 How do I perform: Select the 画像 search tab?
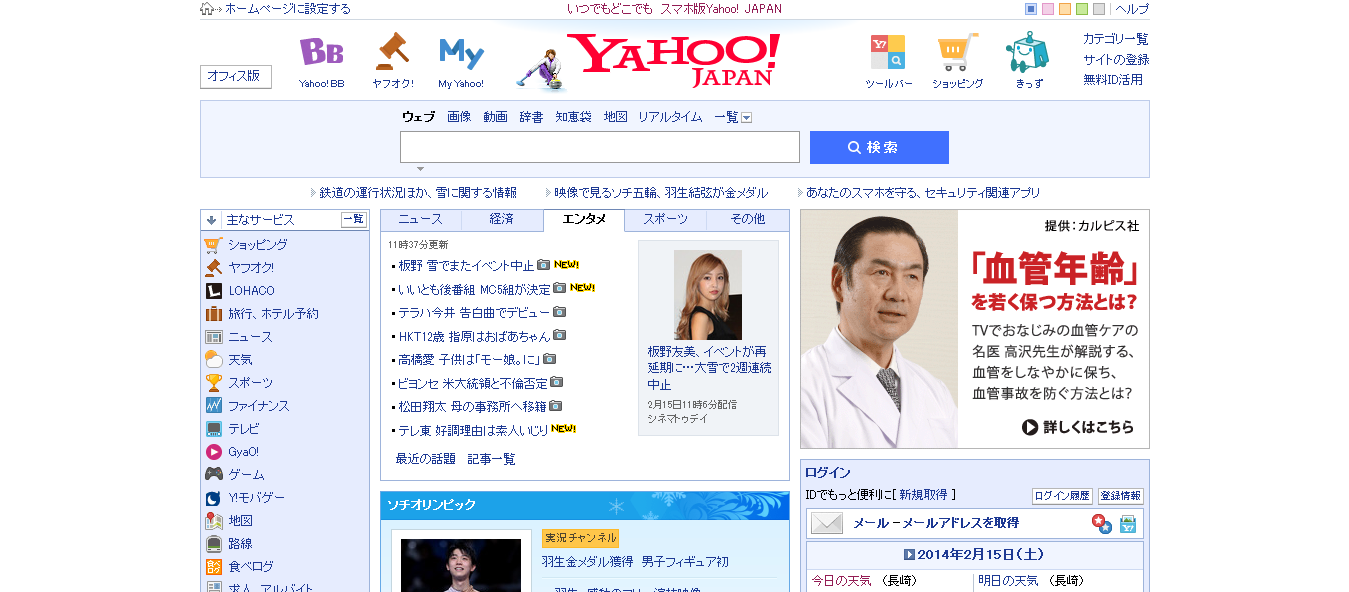[459, 117]
